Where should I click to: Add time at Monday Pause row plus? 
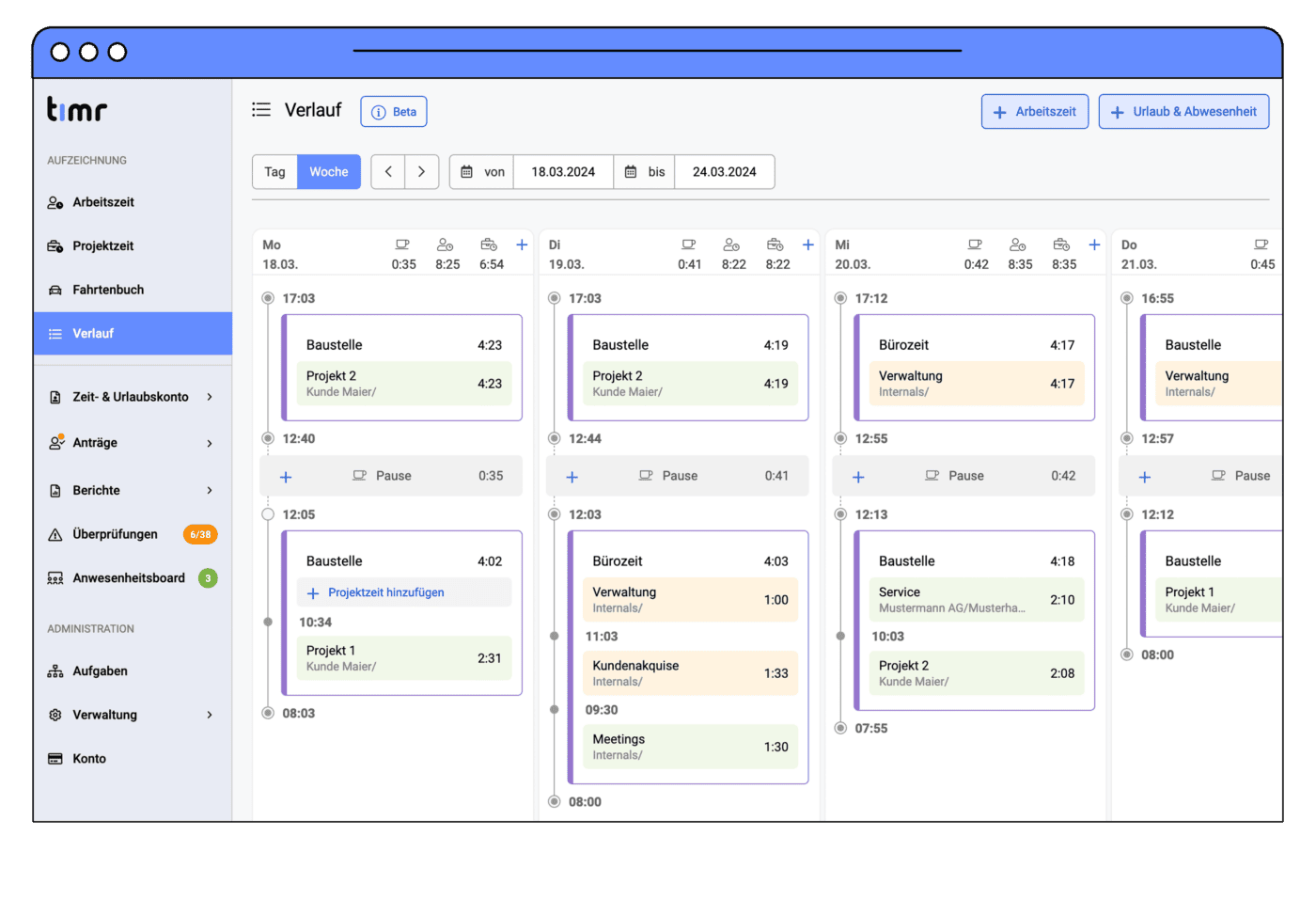coord(286,477)
